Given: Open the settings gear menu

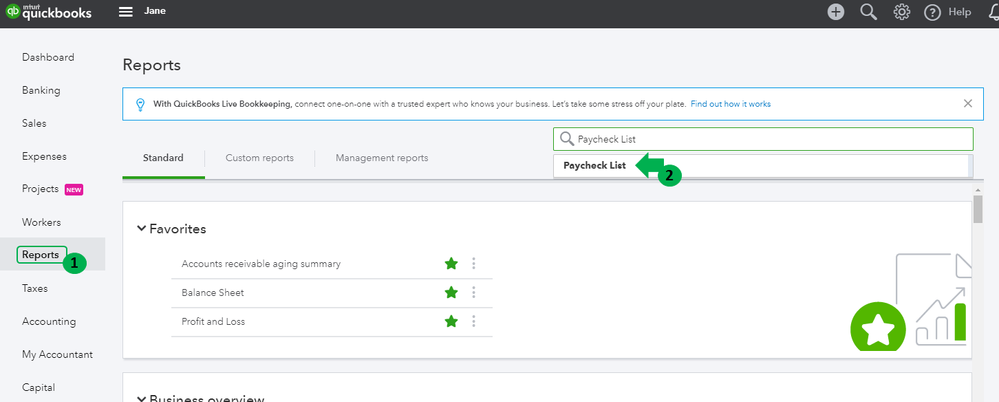Looking at the screenshot, I should (x=901, y=12).
